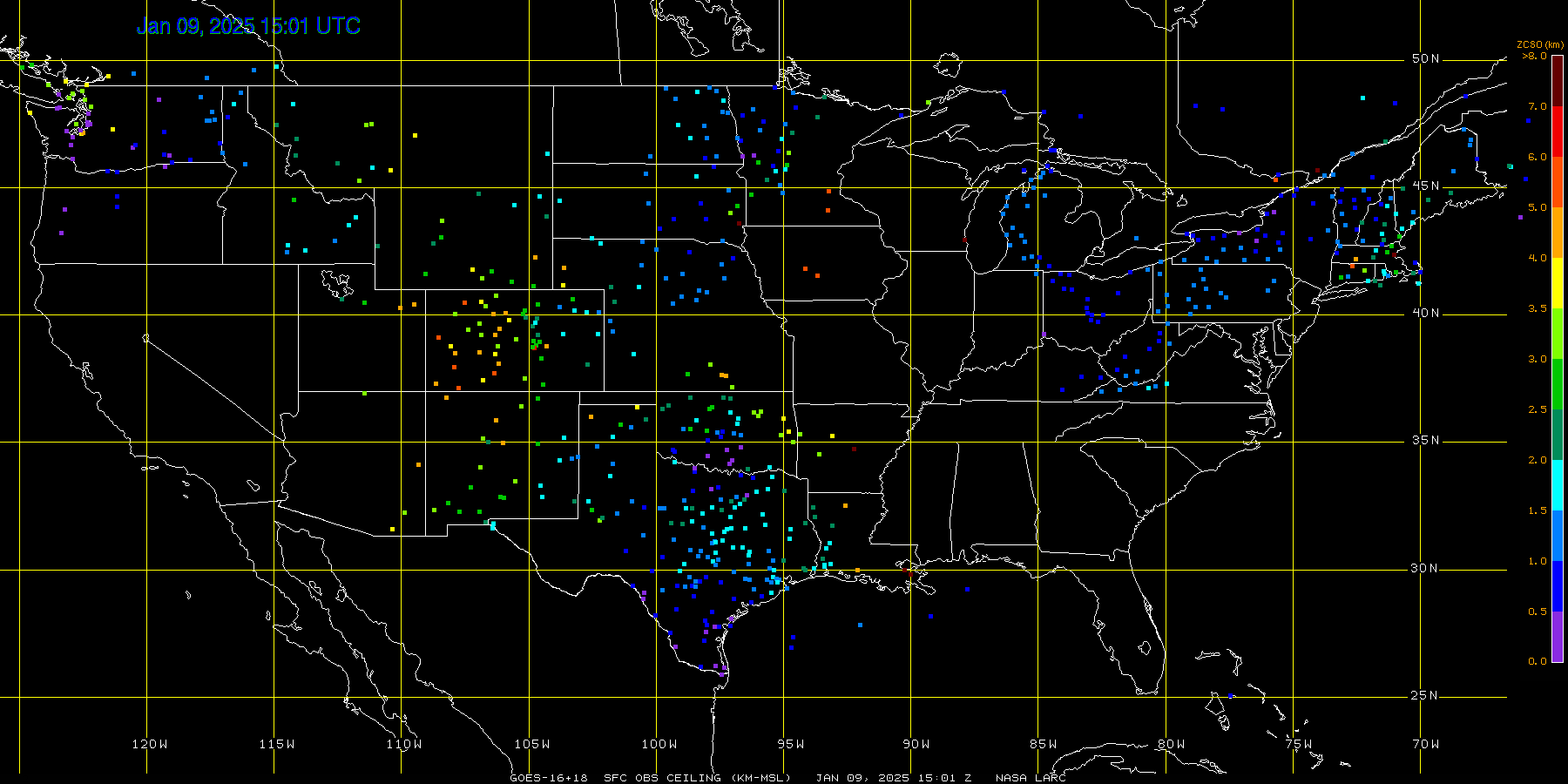Viewport: 1568px width, 784px height.
Task: Pick the cyan colorbar segment between 1.5 and 2.0
Action: click(1558, 485)
